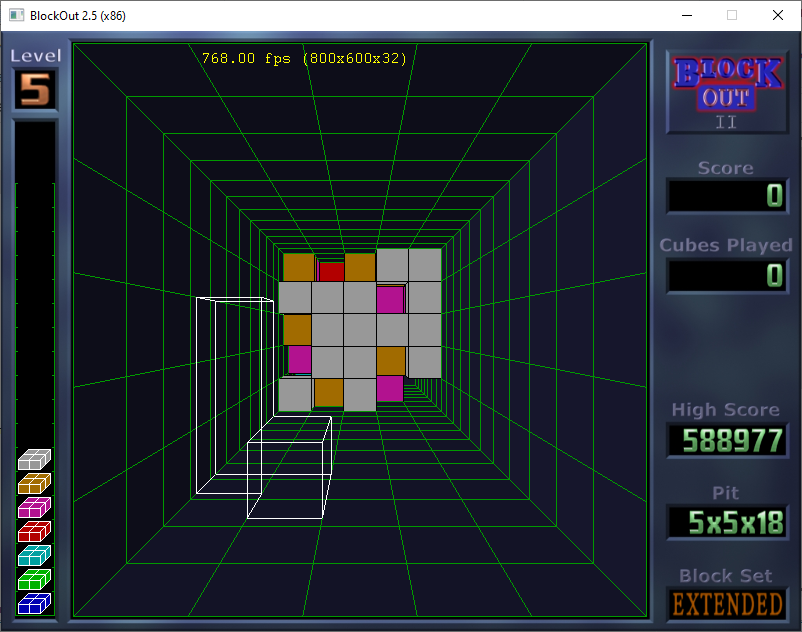Screen dimensions: 802x632
Task: Click the Score value box
Action: pyautogui.click(x=727, y=195)
